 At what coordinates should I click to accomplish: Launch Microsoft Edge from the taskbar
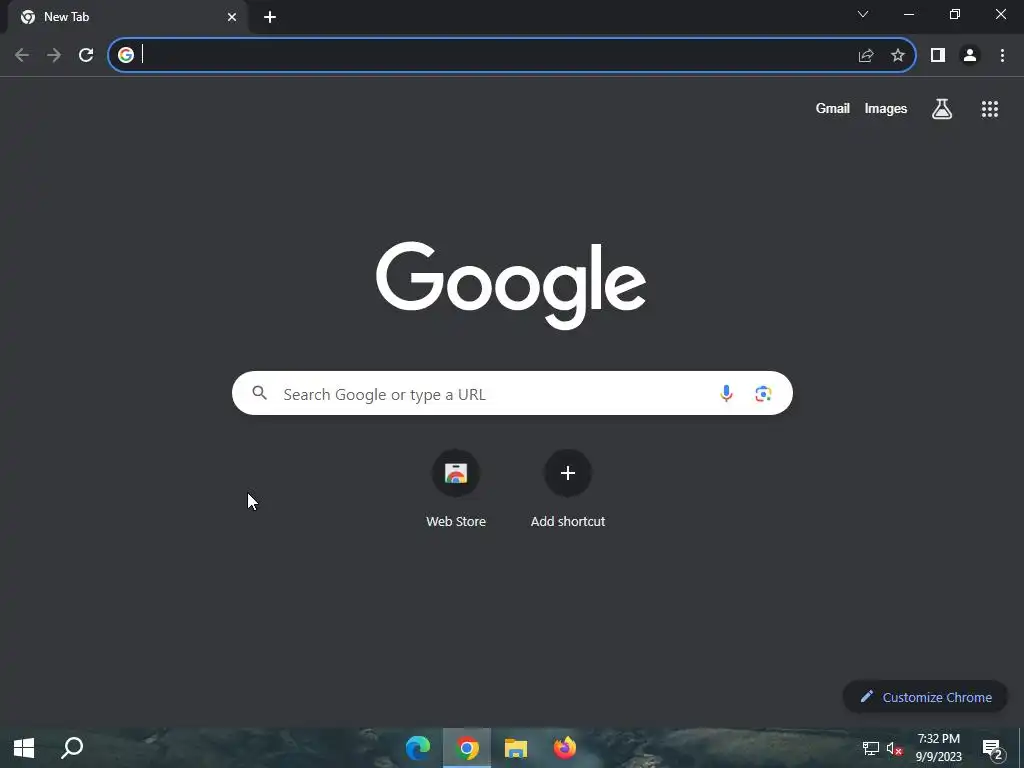point(418,748)
